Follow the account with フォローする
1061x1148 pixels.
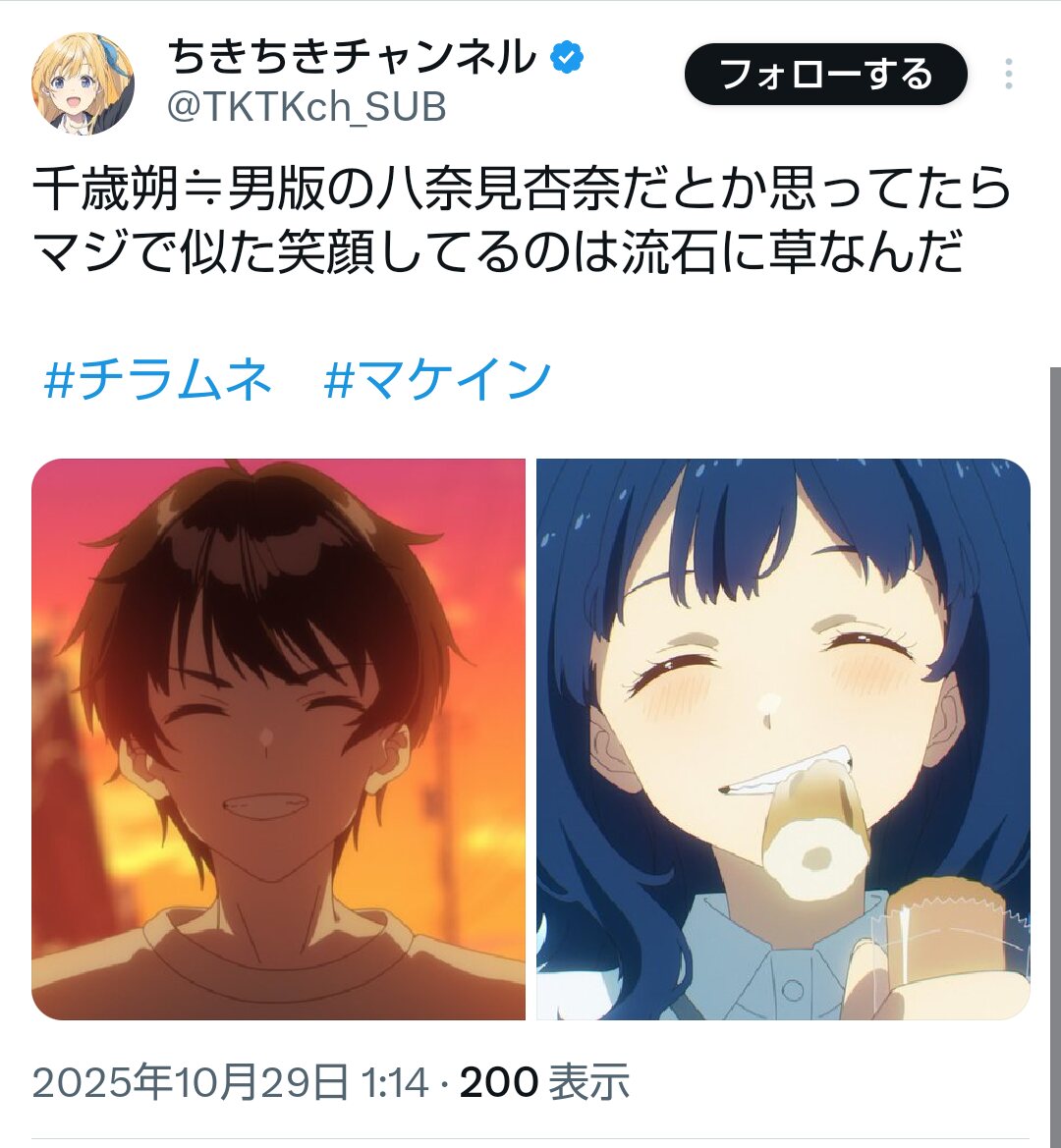pyautogui.click(x=826, y=74)
